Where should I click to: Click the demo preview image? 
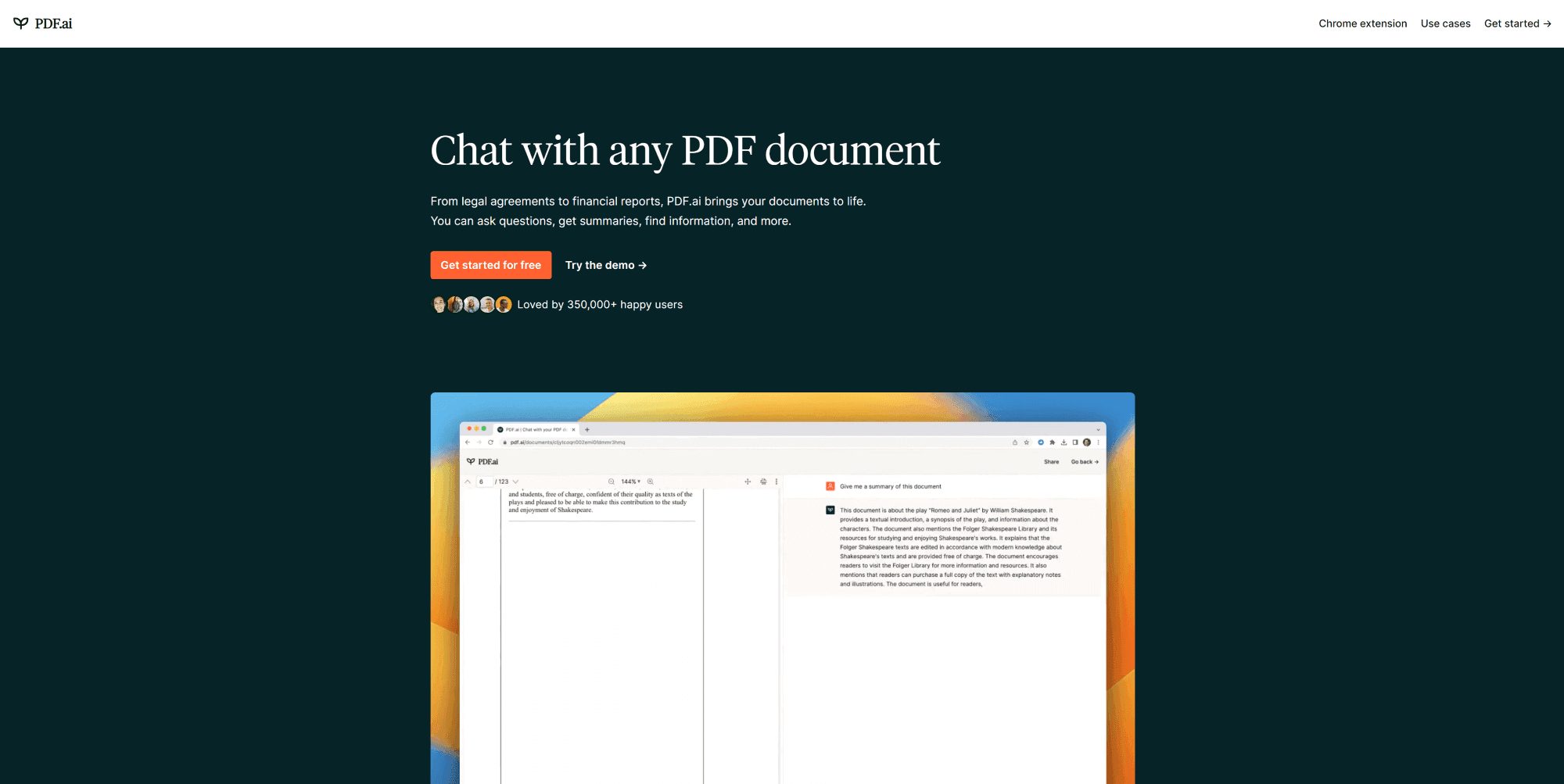783,588
